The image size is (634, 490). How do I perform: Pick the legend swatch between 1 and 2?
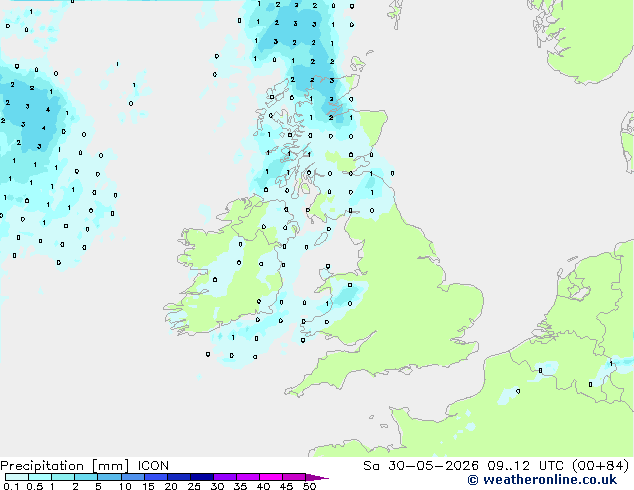(63, 477)
